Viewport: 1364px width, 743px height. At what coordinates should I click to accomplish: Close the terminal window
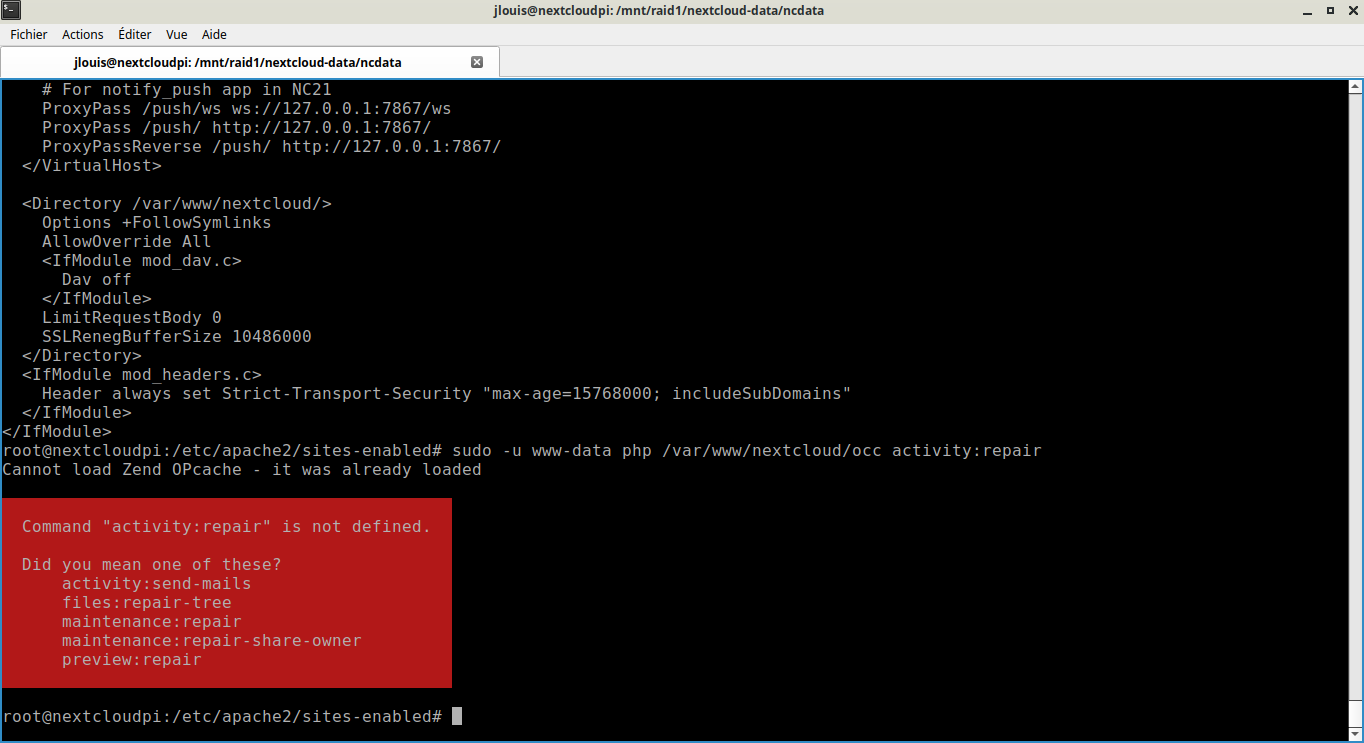(x=1351, y=10)
